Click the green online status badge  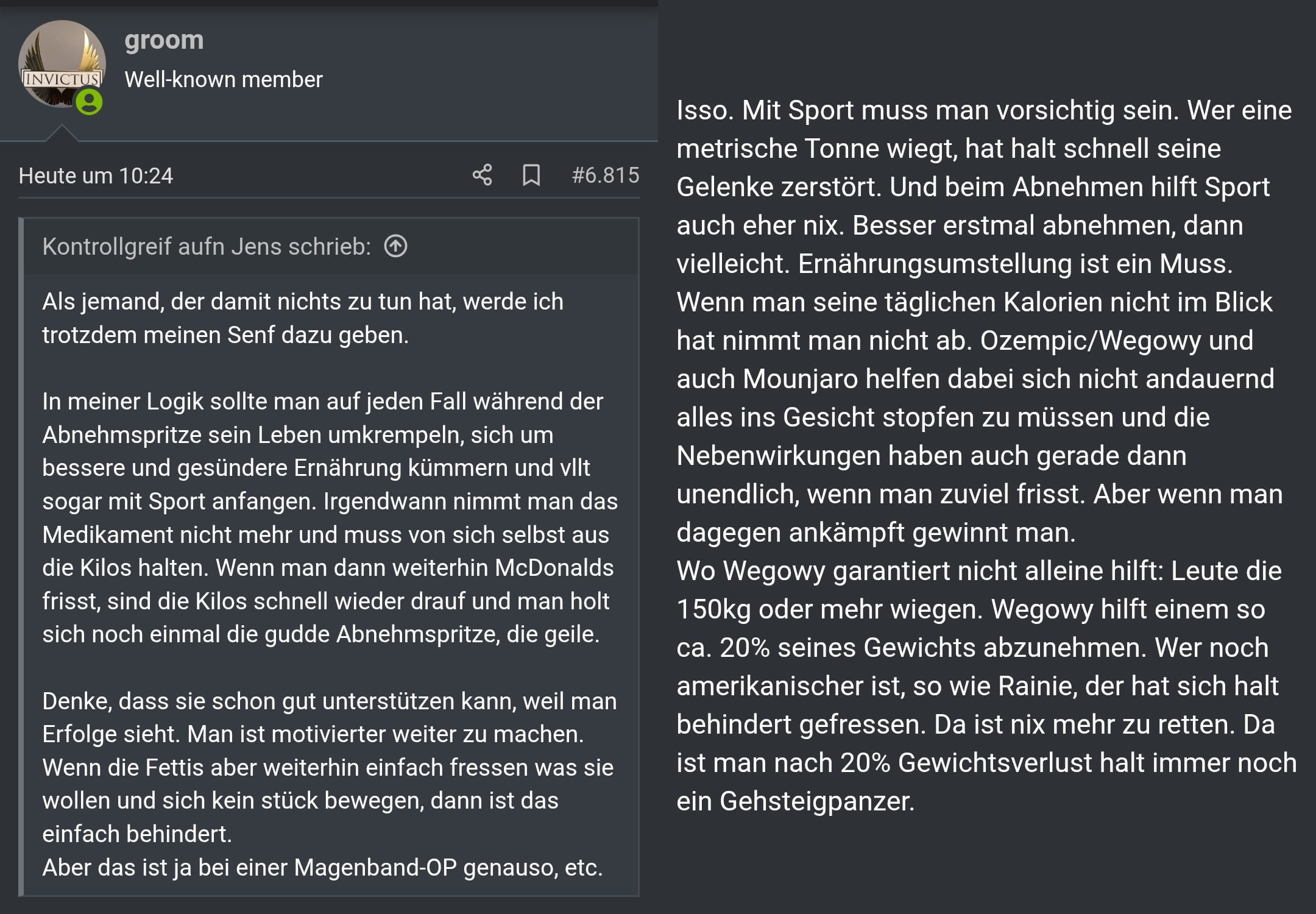(x=89, y=102)
